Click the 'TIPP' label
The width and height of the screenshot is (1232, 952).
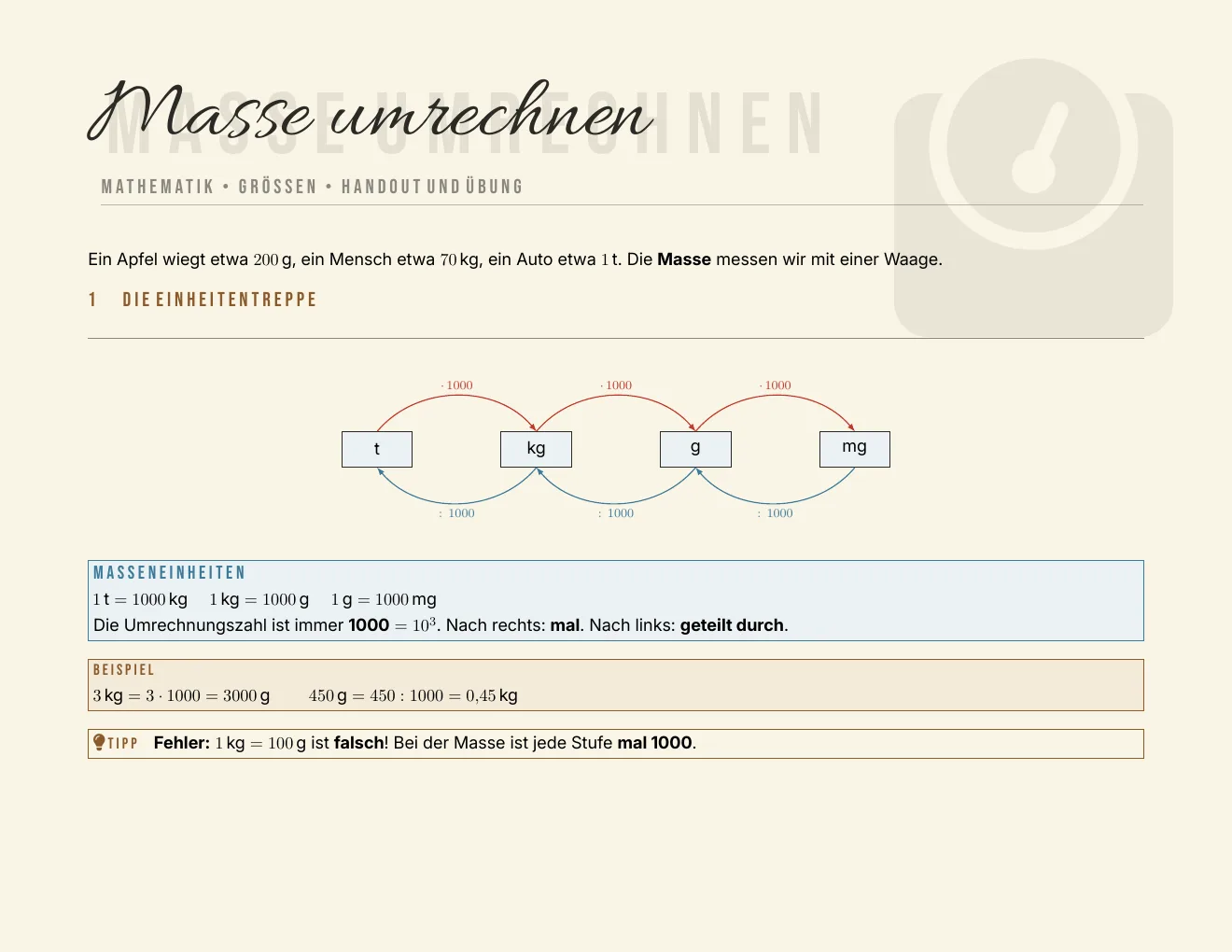click(x=122, y=744)
